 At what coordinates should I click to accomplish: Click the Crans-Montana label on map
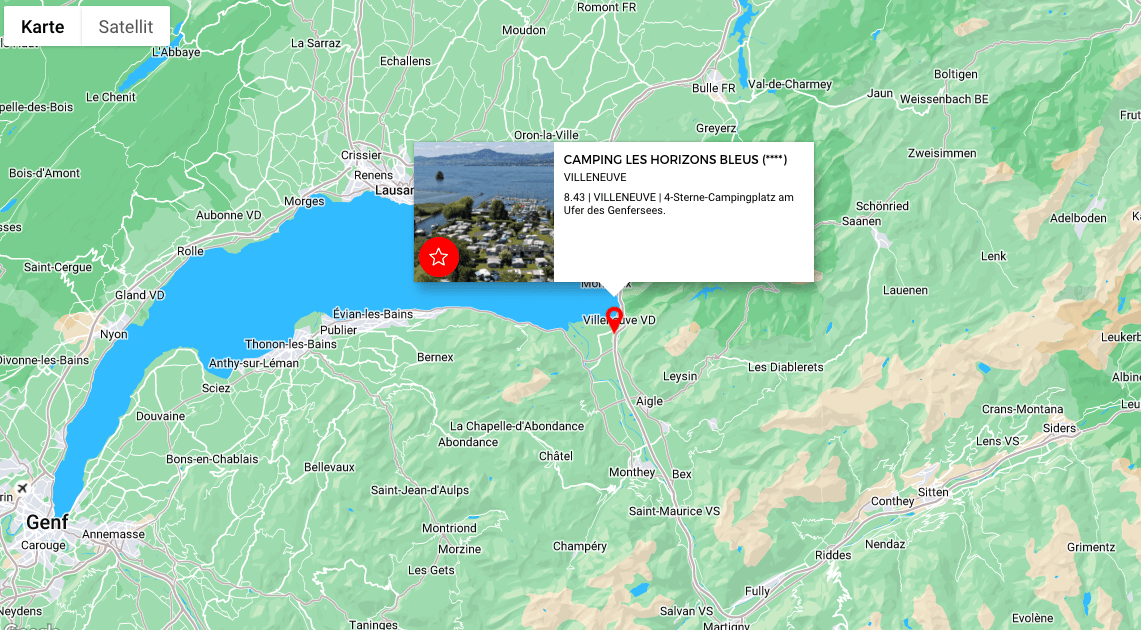[1022, 409]
